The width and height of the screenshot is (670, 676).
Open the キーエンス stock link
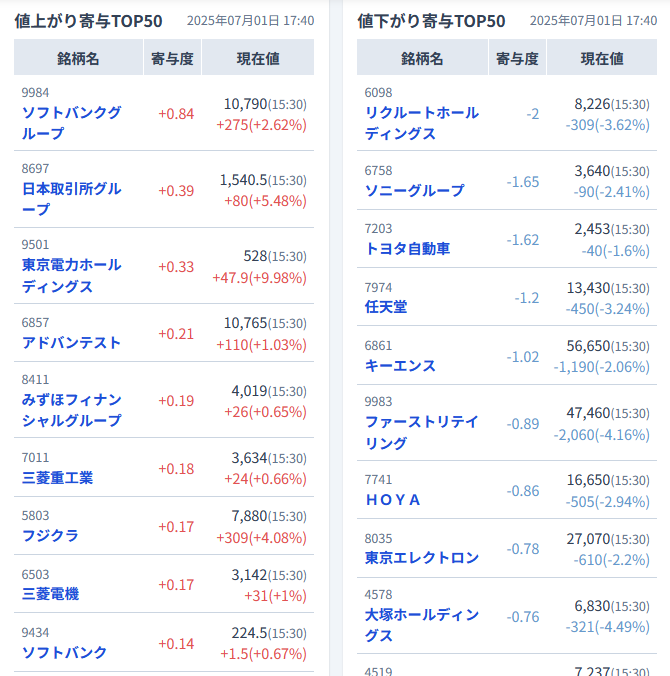400,365
